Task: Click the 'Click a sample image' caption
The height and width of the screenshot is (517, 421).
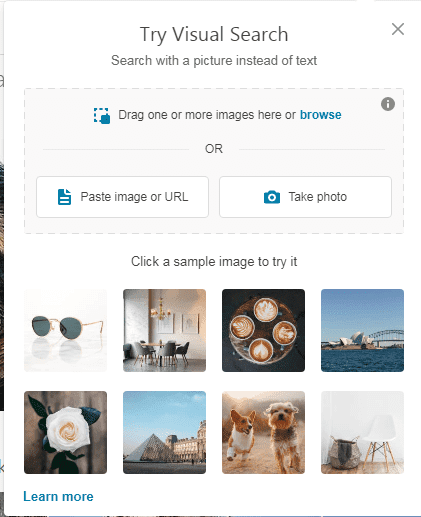Action: (214, 262)
